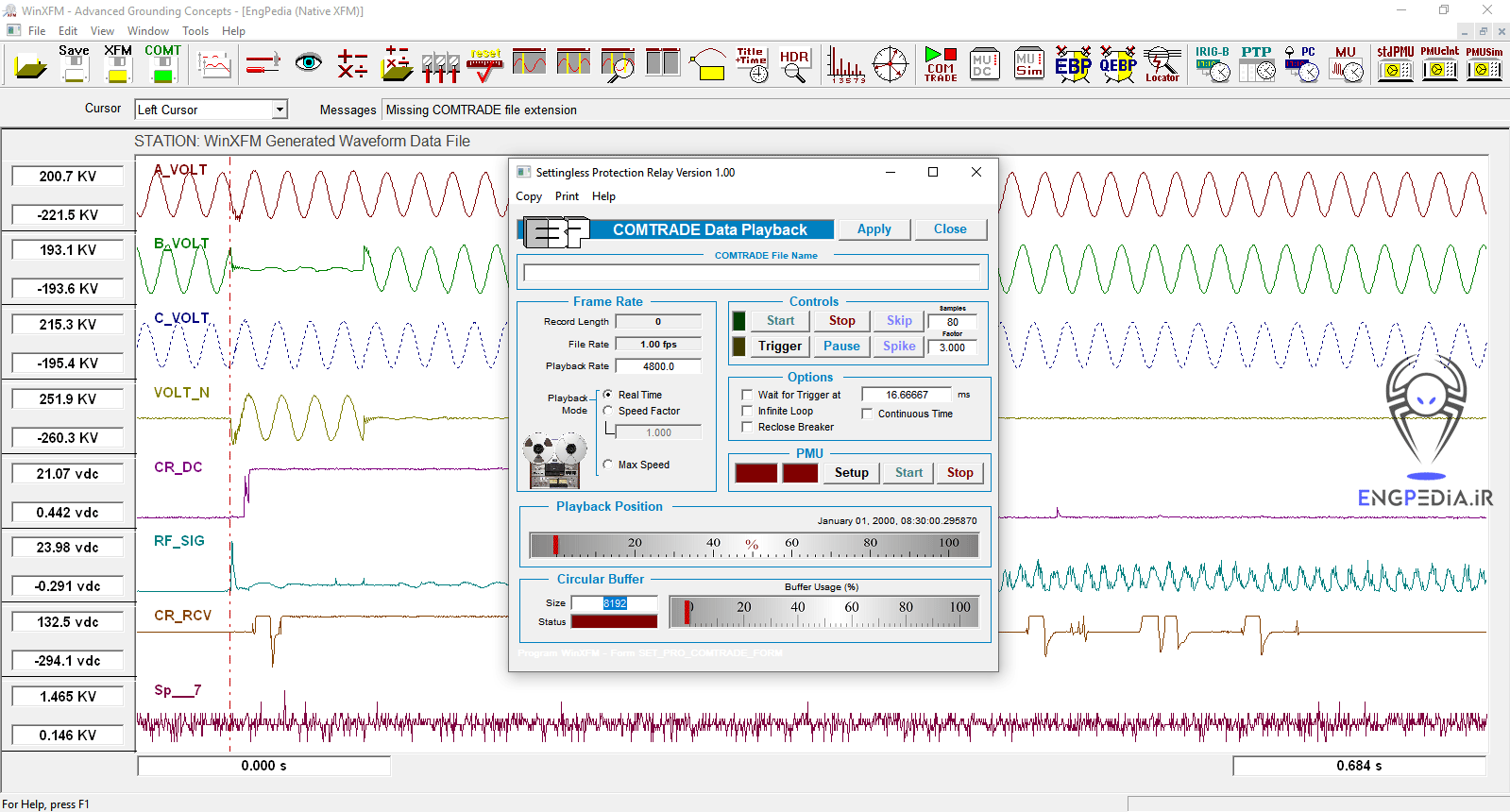The width and height of the screenshot is (1510, 812).
Task: Open the dialog's Copy menu
Action: click(x=529, y=196)
